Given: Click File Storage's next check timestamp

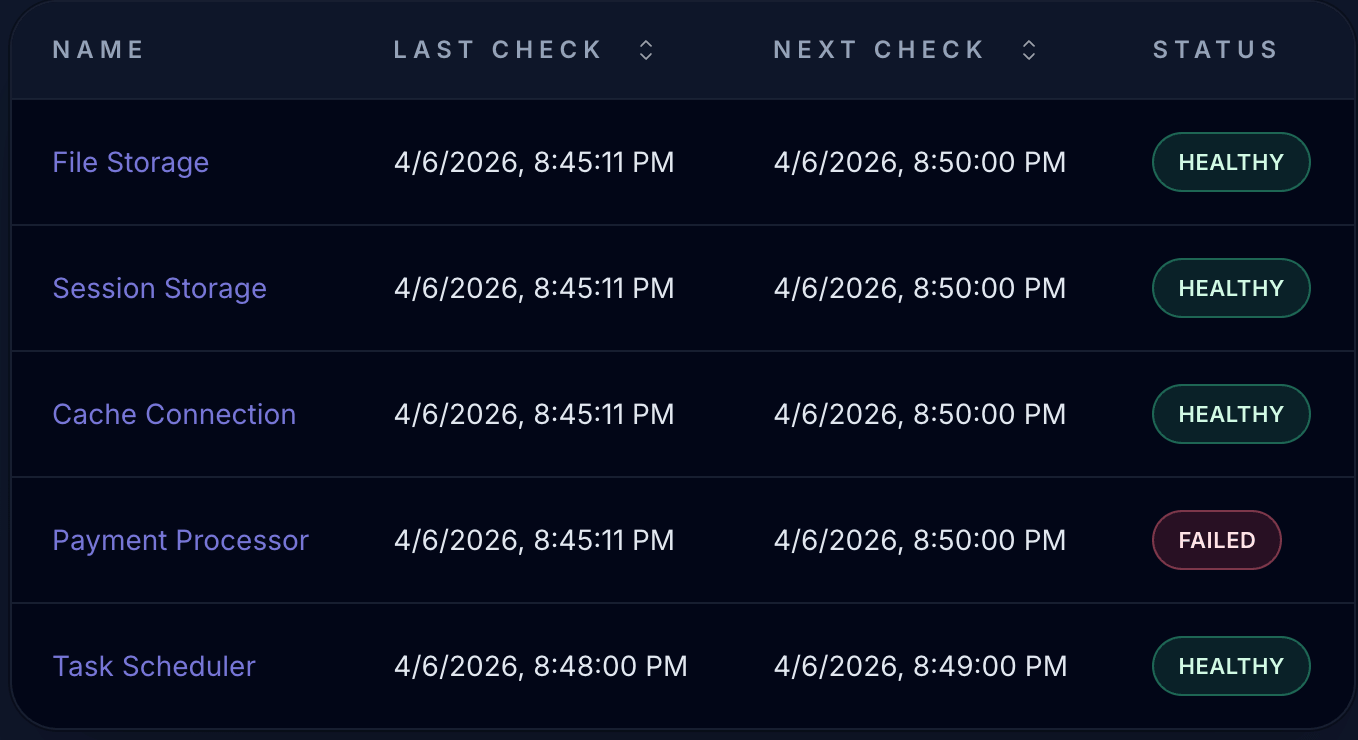Looking at the screenshot, I should [x=919, y=162].
